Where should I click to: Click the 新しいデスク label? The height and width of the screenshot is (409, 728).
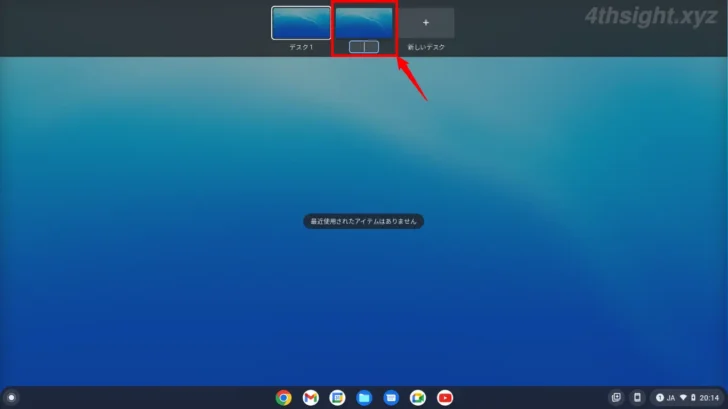coord(426,47)
